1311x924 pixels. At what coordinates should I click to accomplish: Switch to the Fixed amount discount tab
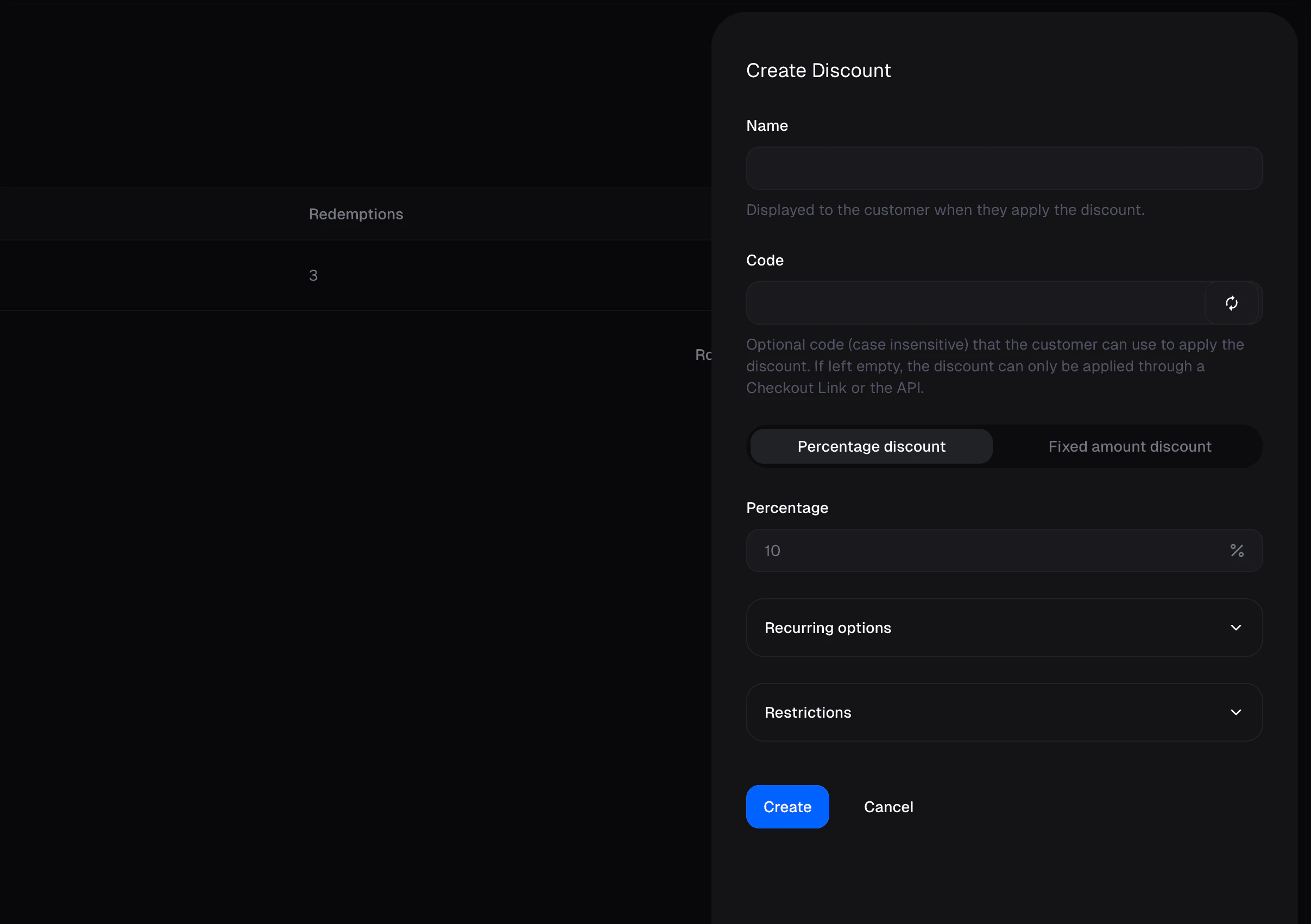point(1129,446)
